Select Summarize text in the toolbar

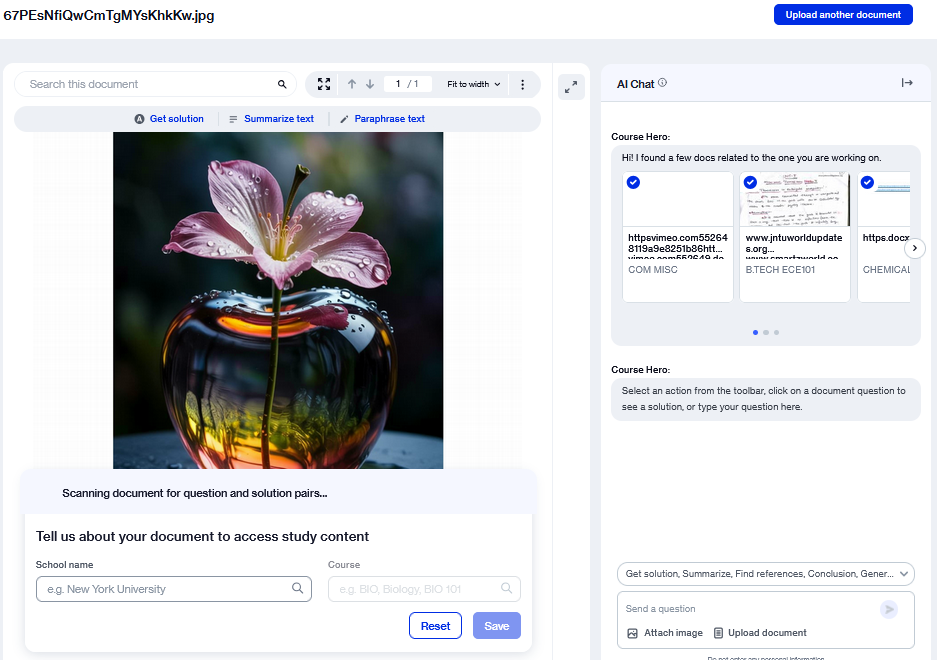271,119
